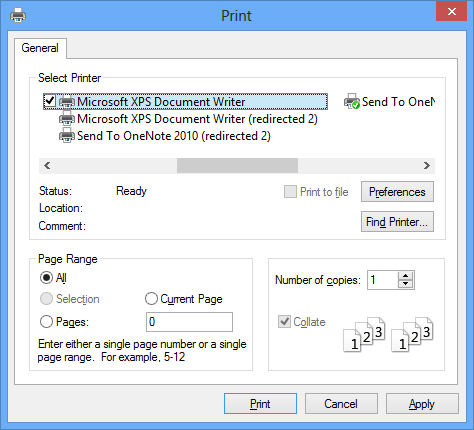Toggle checkbox beside Microsoft XPS Document Writer
474x430 pixels.
click(x=50, y=101)
